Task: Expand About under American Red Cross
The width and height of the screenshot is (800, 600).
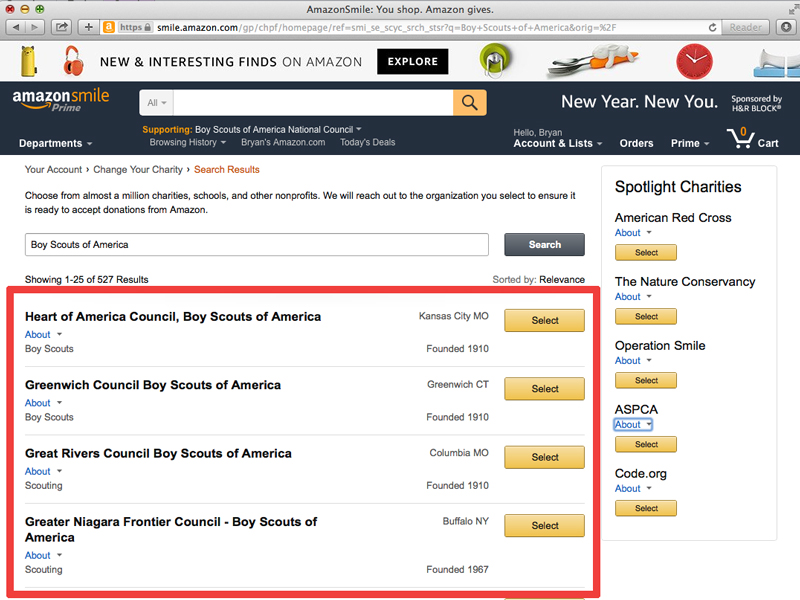Action: 633,233
